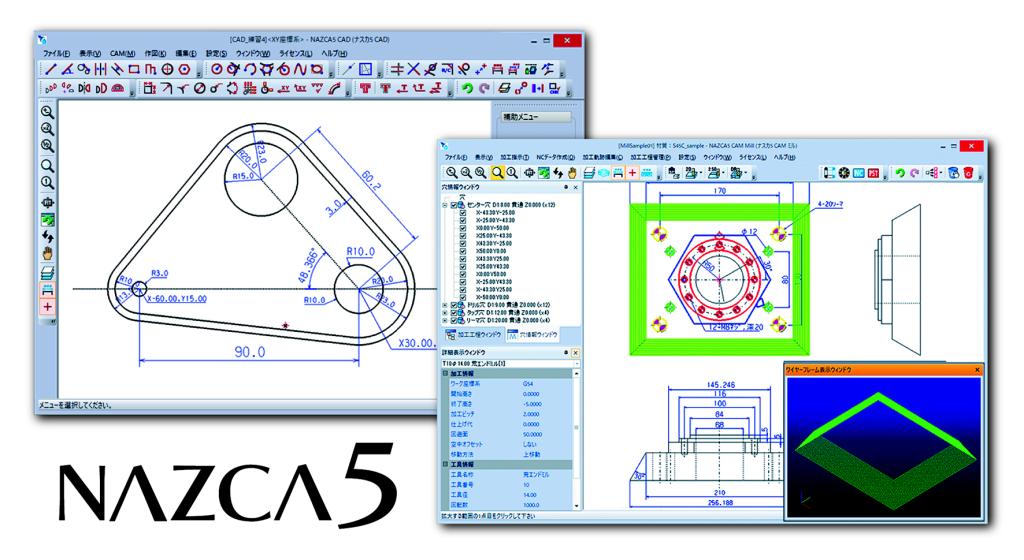Click the zoom in magnifier in CAD sidebar
Screen dimensions: 1024x560
click(x=47, y=112)
